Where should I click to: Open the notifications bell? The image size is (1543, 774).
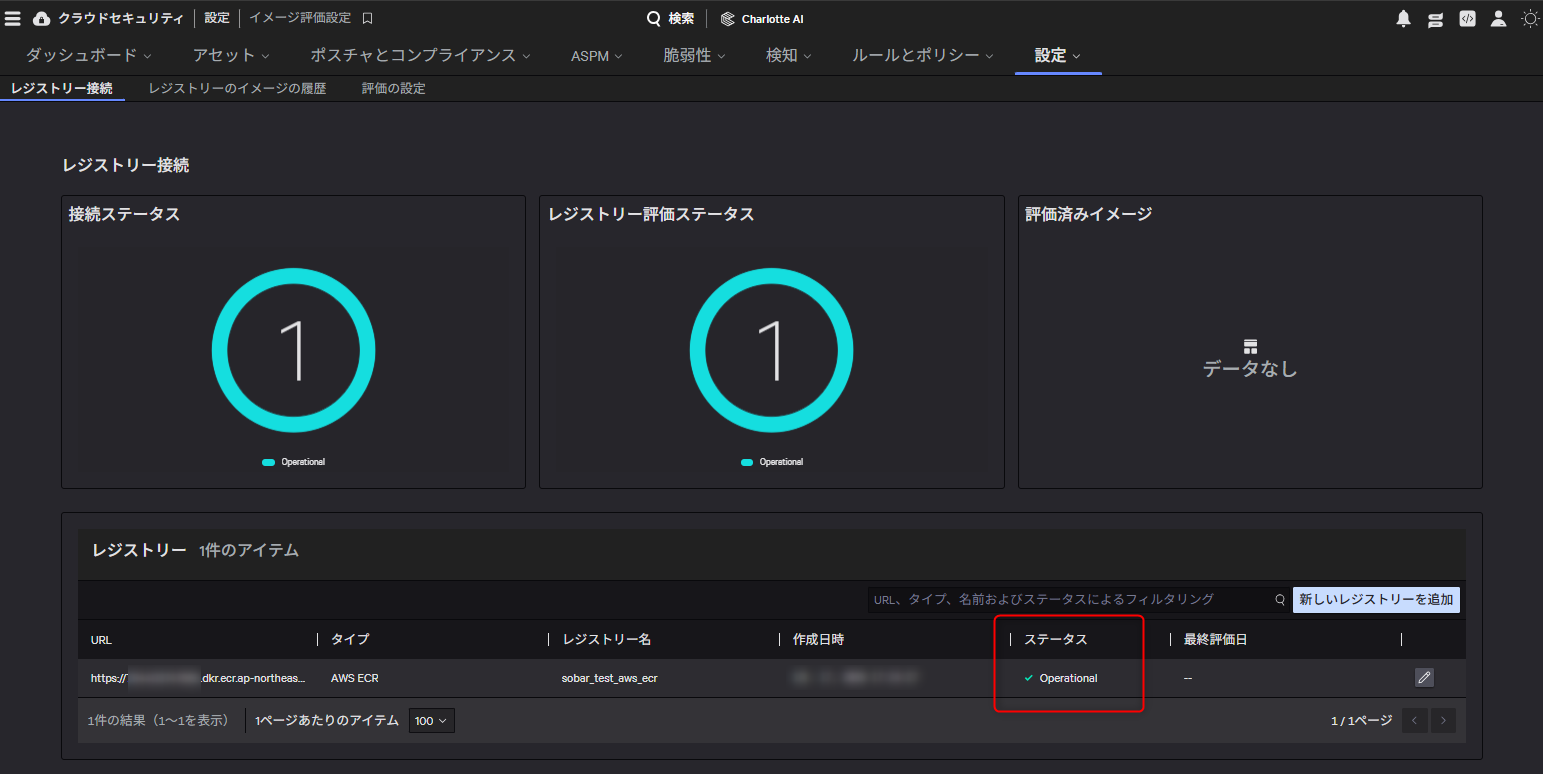[1403, 18]
